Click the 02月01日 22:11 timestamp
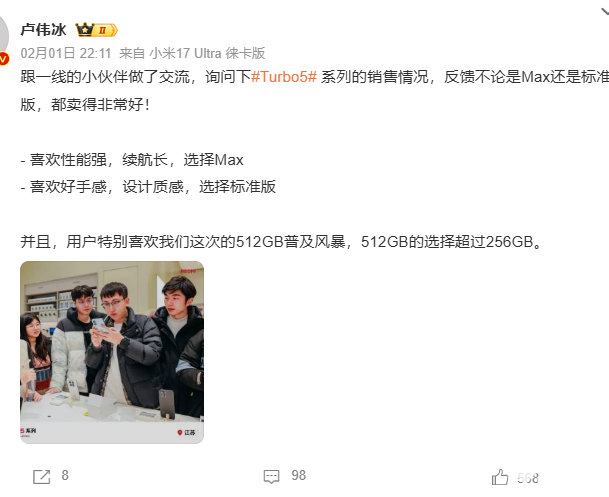The height and width of the screenshot is (497, 609). [x=66, y=53]
